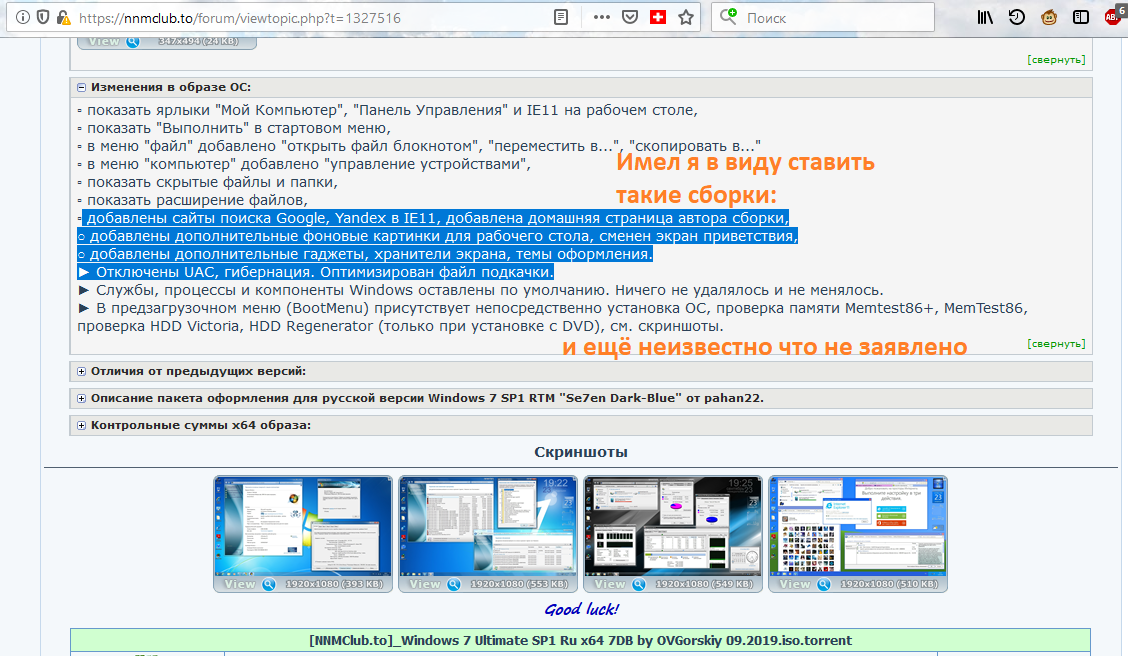This screenshot has height=656, width=1128.
Task: Click the Greasemonkey monkey icon
Action: 1049,17
